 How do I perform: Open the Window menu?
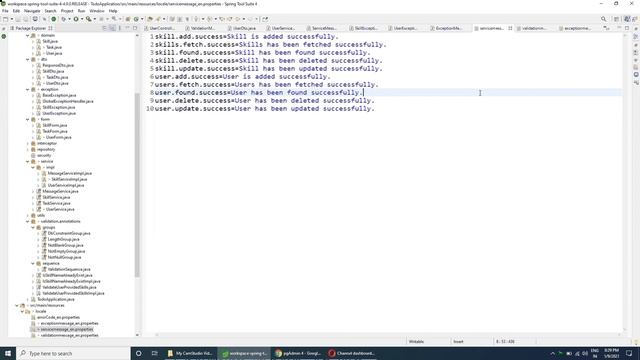click(97, 11)
